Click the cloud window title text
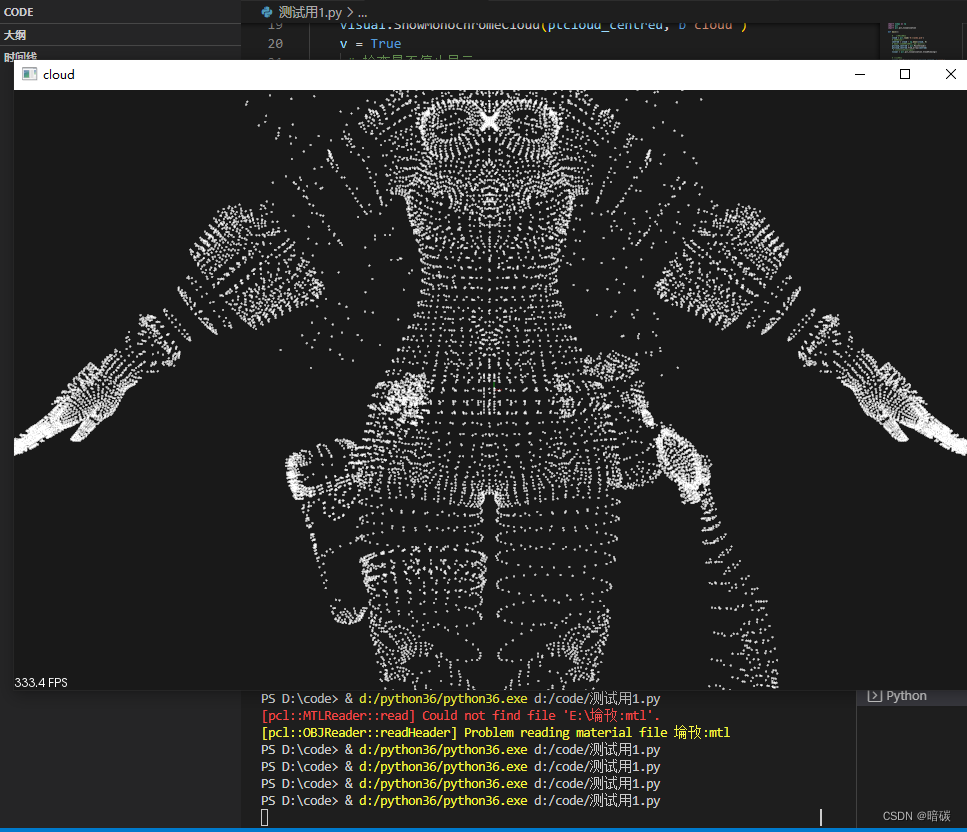This screenshot has width=967, height=832. pos(59,75)
